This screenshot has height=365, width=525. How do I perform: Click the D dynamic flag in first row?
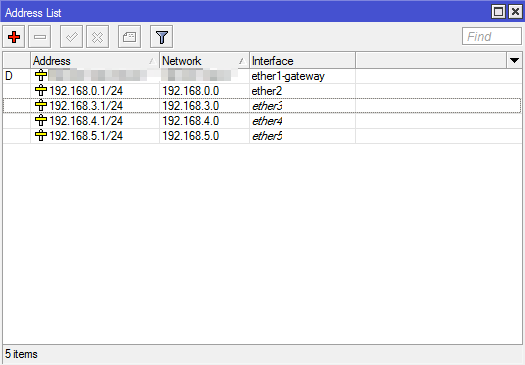point(9,76)
